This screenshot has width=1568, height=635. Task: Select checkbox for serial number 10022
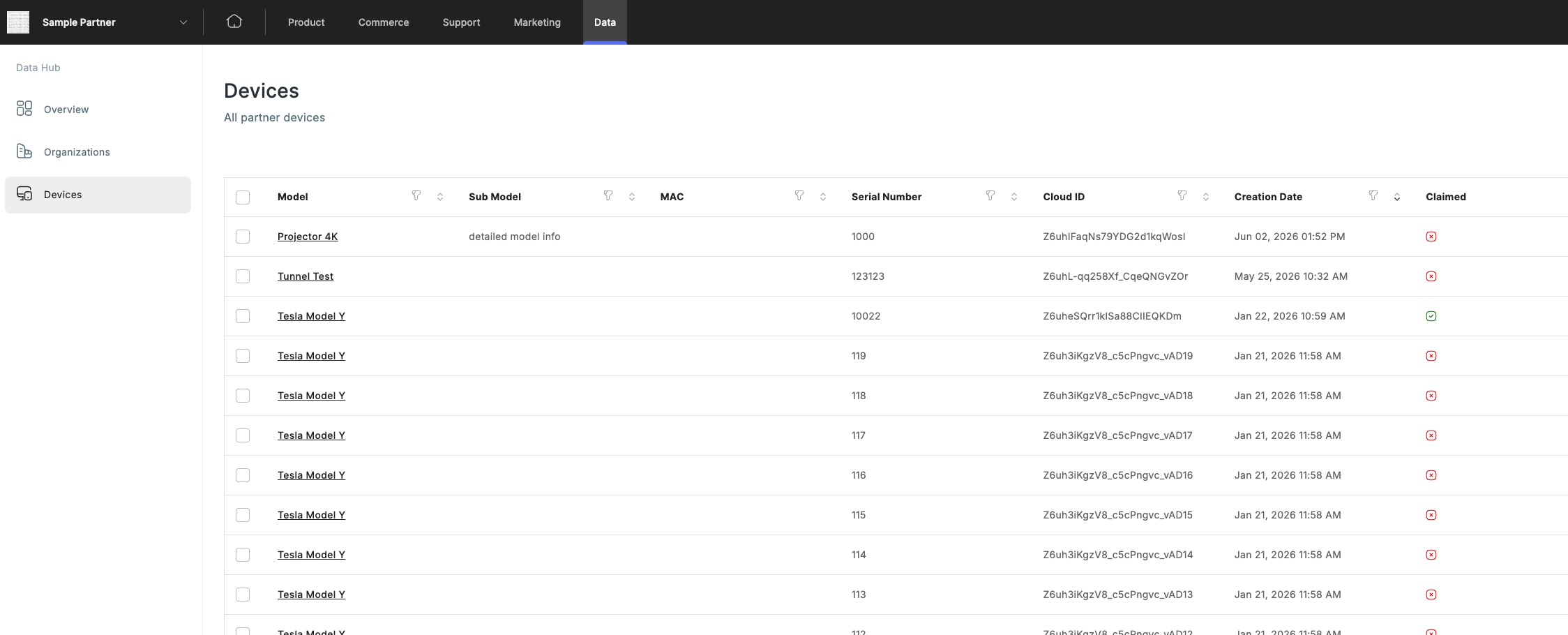[243, 316]
